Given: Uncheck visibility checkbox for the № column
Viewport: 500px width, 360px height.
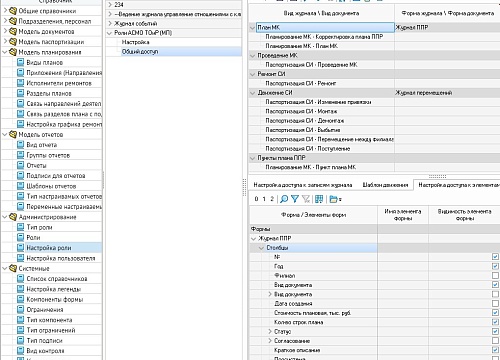Looking at the screenshot, I should (495, 257).
